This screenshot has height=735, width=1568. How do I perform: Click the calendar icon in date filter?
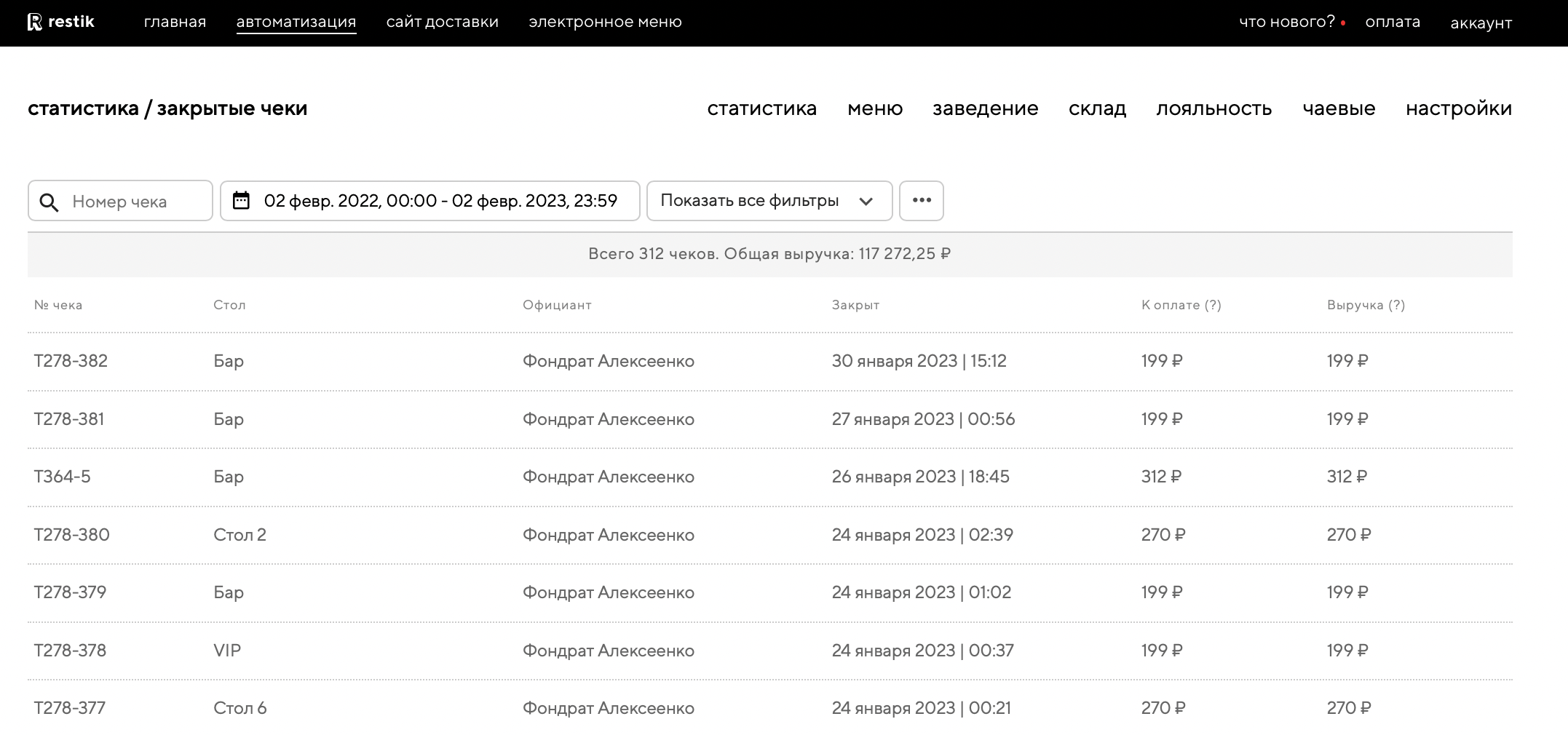(x=241, y=201)
